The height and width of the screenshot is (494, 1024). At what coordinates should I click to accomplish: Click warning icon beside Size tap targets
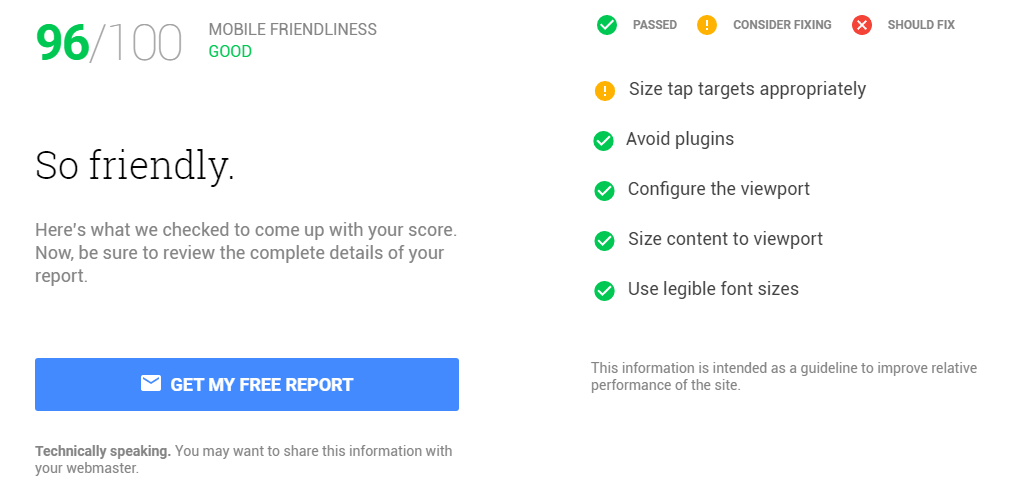point(605,91)
